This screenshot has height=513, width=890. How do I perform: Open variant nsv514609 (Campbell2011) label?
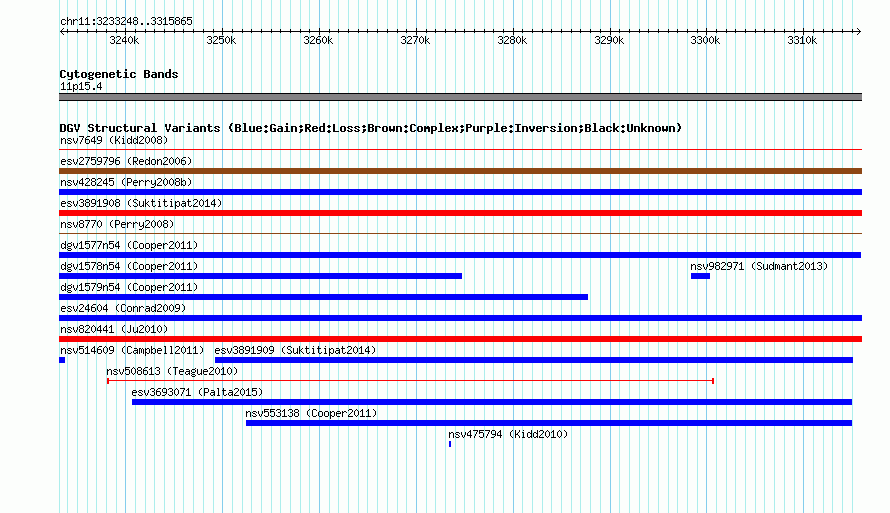132,350
